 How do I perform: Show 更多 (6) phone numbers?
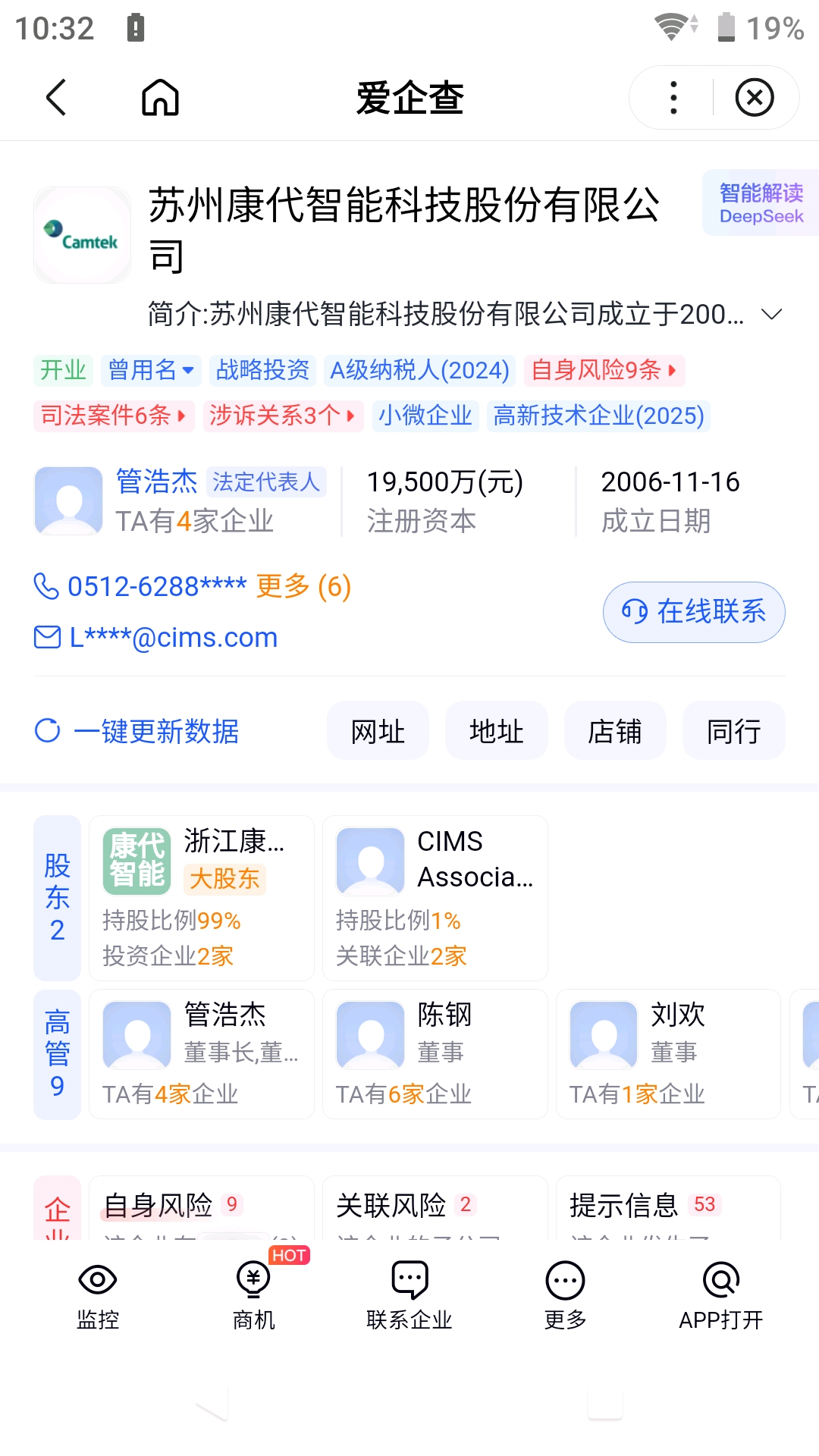click(303, 586)
